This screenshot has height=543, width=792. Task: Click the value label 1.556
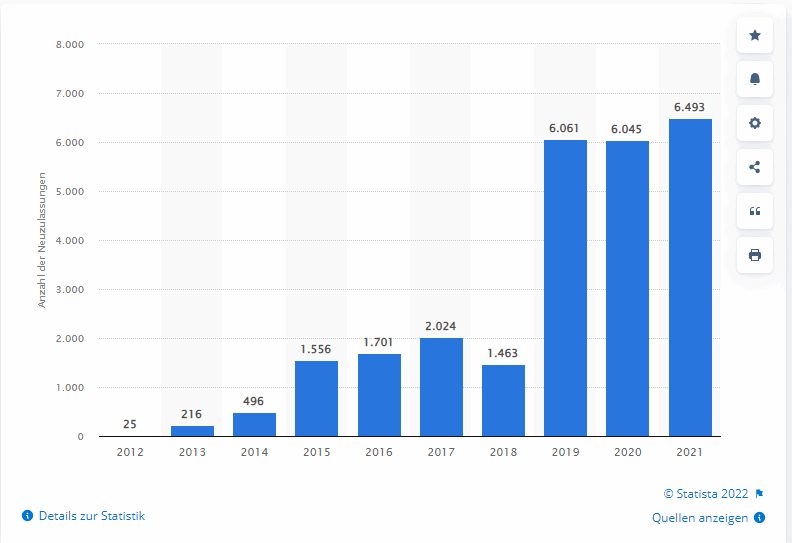click(316, 350)
